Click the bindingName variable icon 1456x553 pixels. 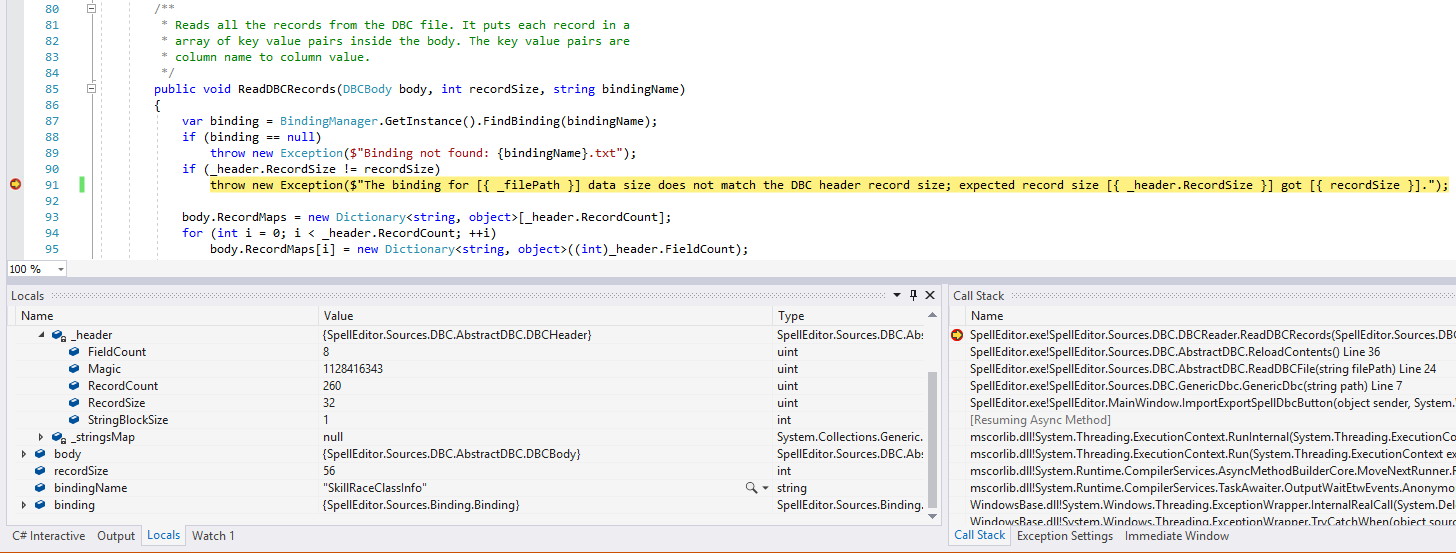41,488
